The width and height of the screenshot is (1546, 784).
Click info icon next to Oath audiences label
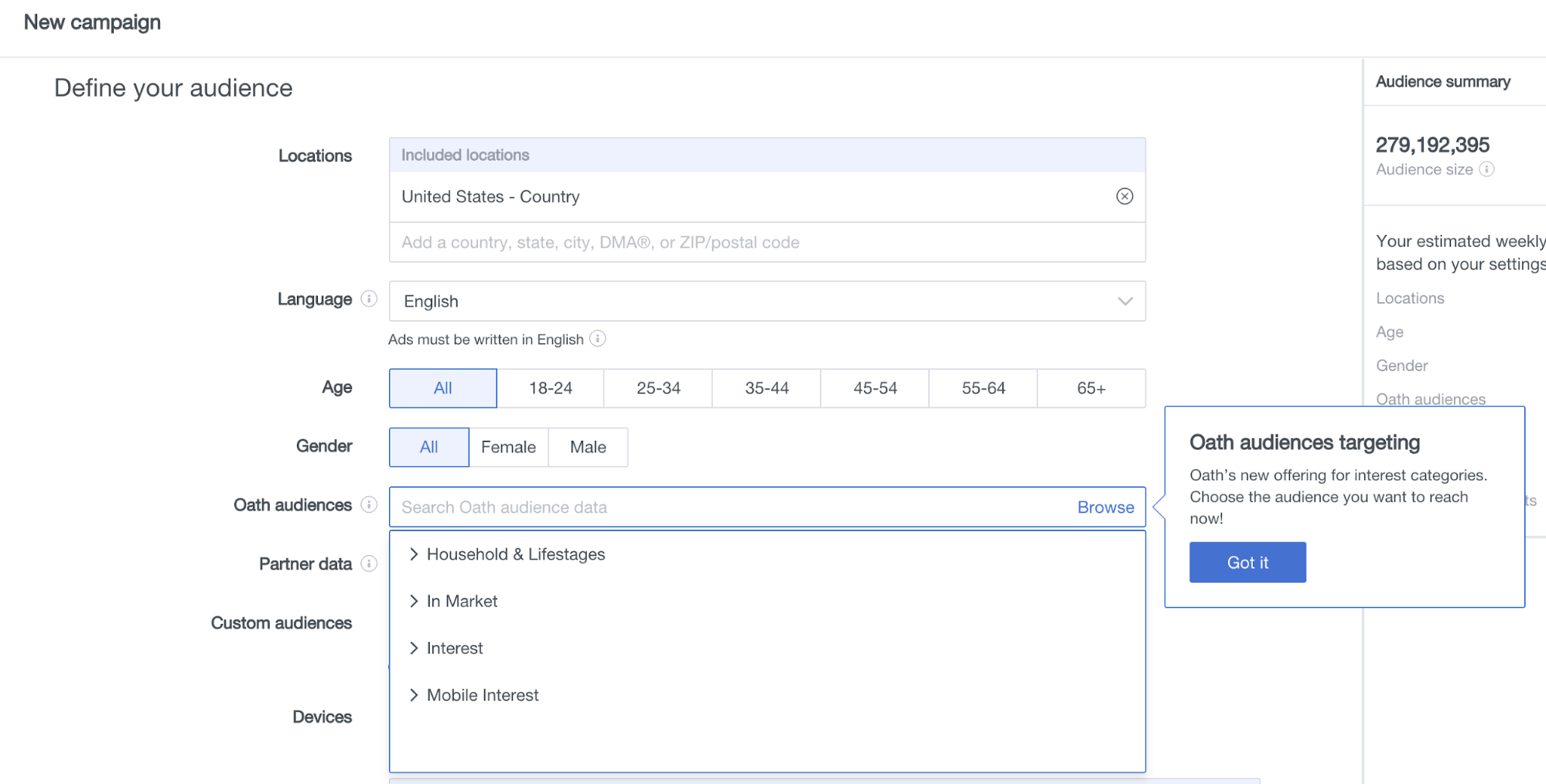tap(370, 505)
